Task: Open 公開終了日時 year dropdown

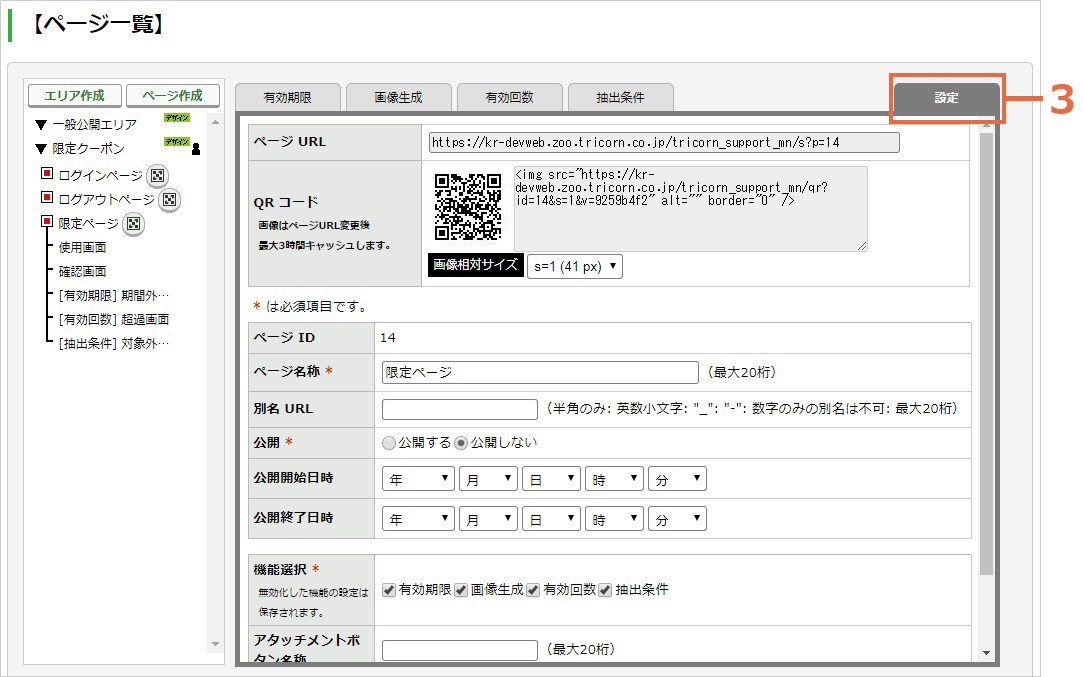Action: click(418, 519)
